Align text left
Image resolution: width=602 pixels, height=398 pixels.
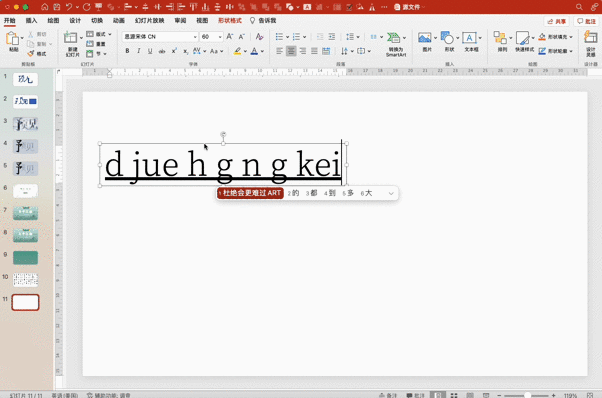point(280,51)
